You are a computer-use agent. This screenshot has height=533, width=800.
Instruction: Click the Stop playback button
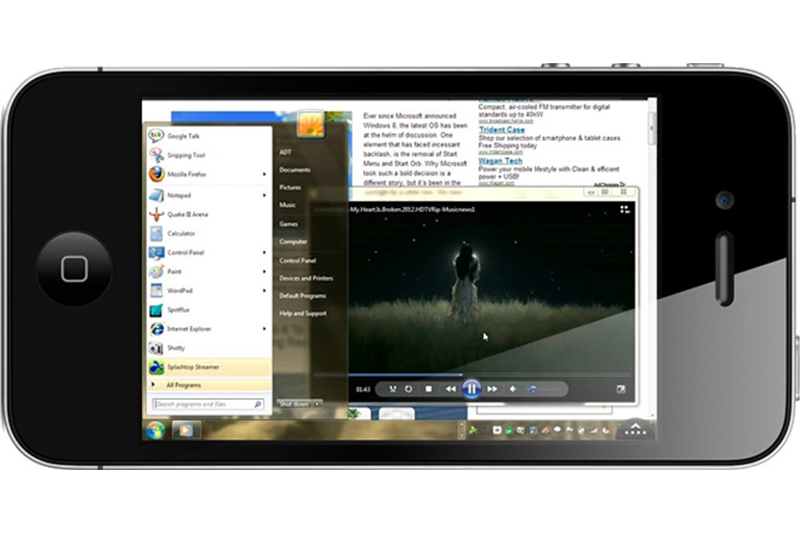(428, 388)
